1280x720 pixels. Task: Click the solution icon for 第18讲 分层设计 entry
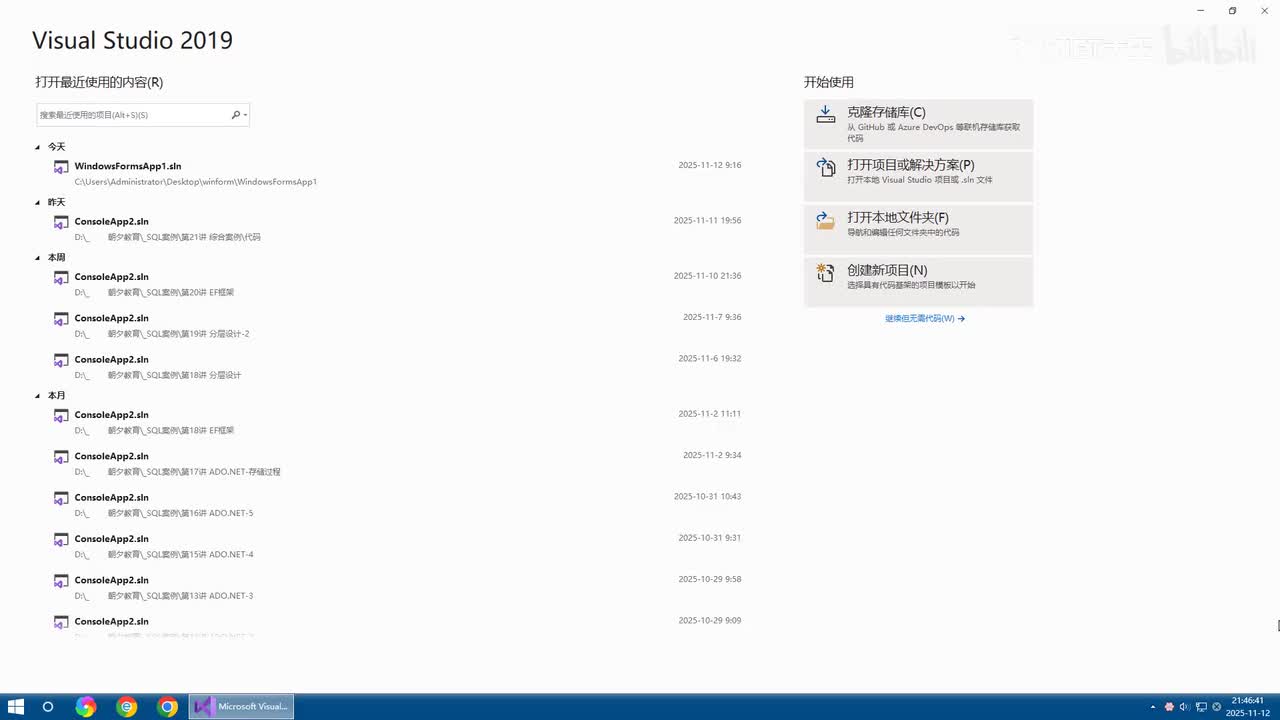(x=61, y=360)
